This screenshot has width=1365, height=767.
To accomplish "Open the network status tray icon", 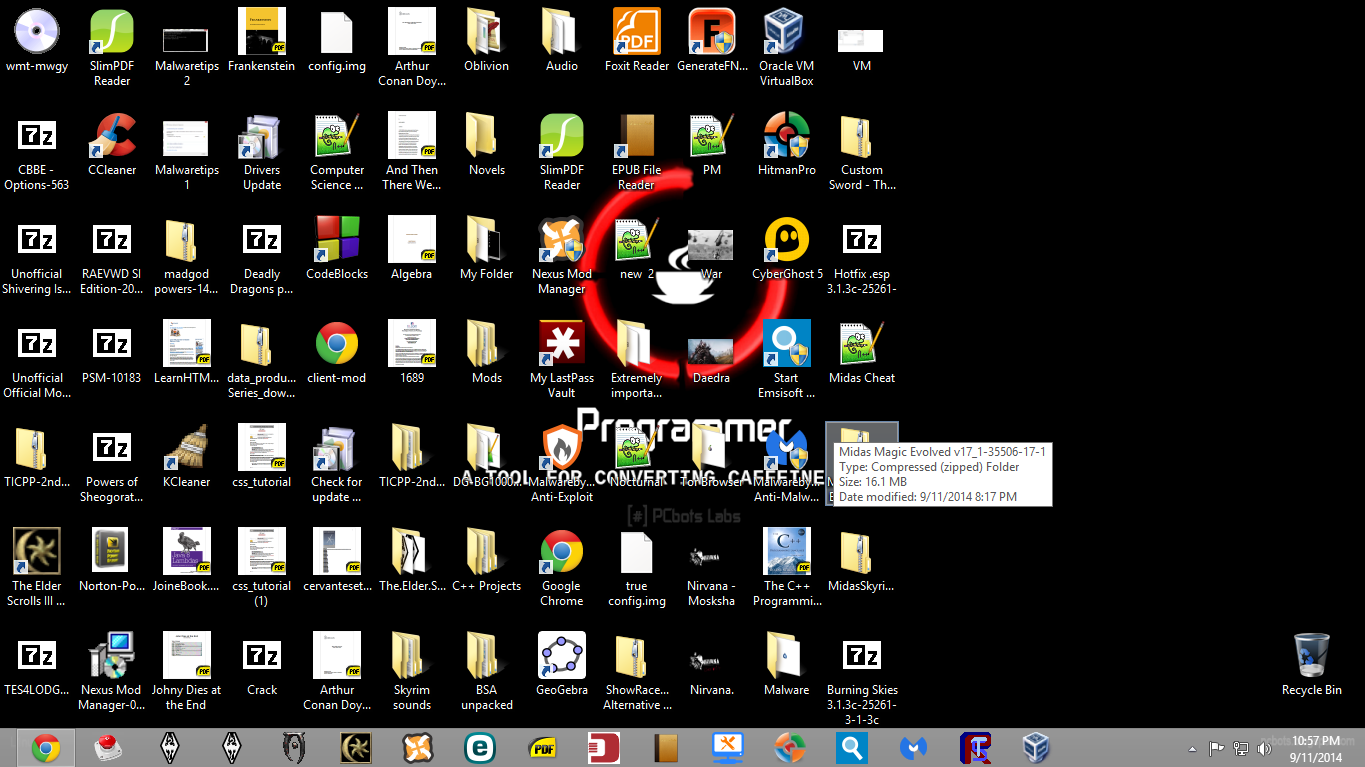I will (x=1240, y=748).
